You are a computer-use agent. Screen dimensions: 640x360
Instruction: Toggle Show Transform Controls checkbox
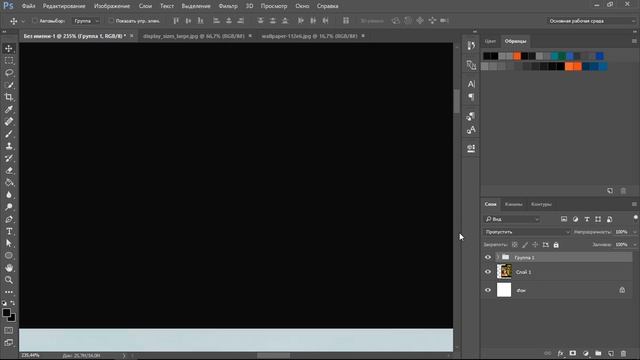pos(111,21)
